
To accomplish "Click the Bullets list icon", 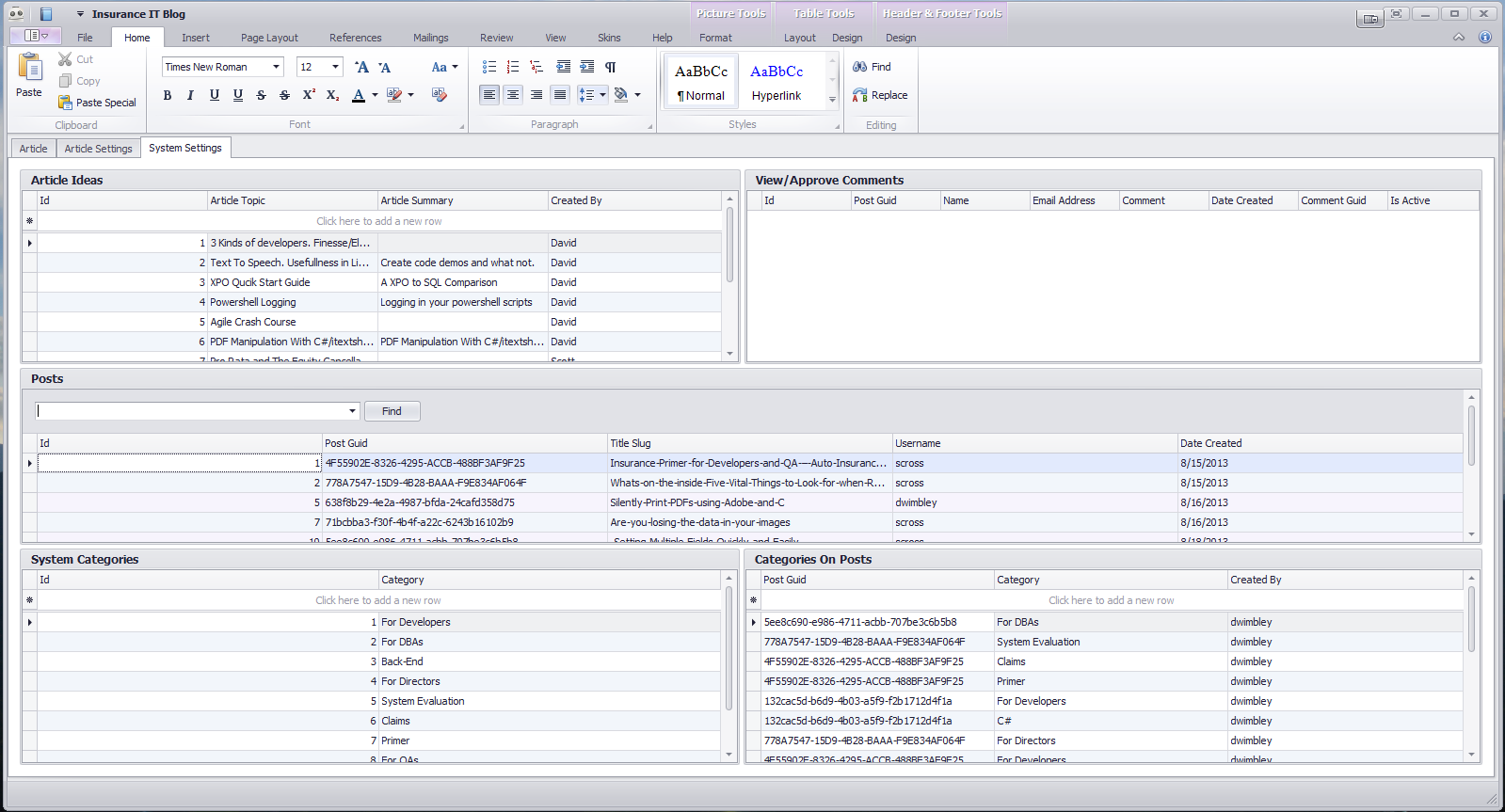I will (x=489, y=67).
